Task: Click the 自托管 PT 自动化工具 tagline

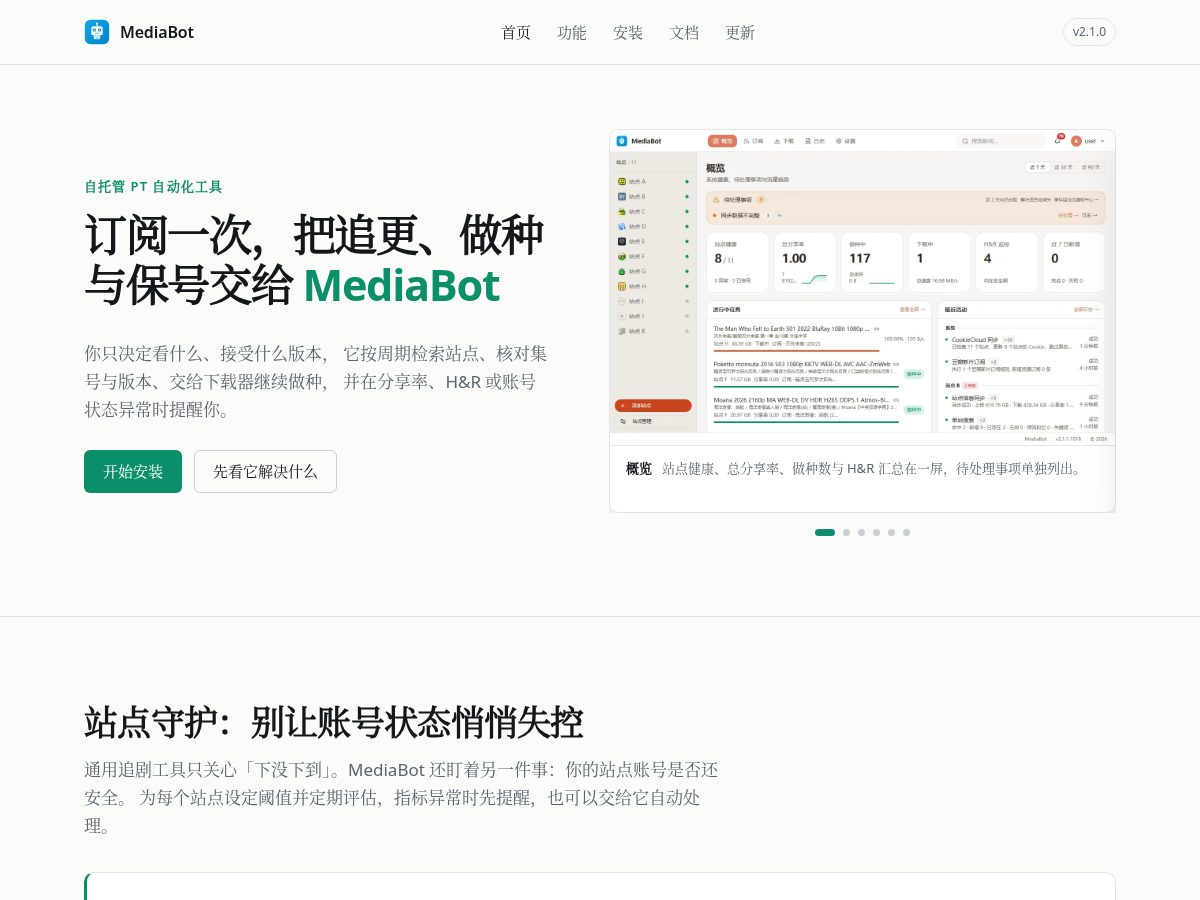Action: coord(153,186)
